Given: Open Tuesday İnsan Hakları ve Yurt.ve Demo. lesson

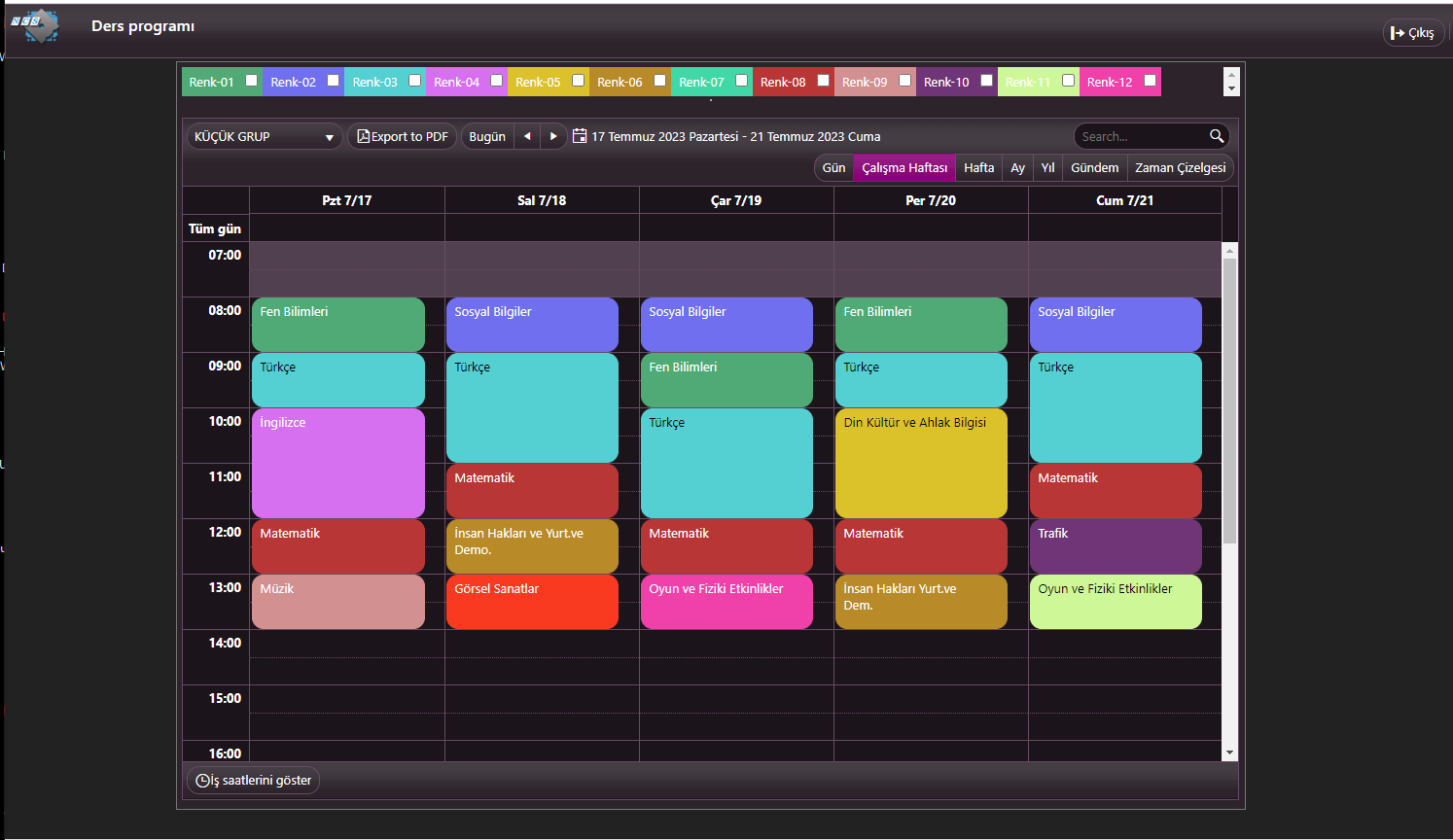Looking at the screenshot, I should point(532,546).
